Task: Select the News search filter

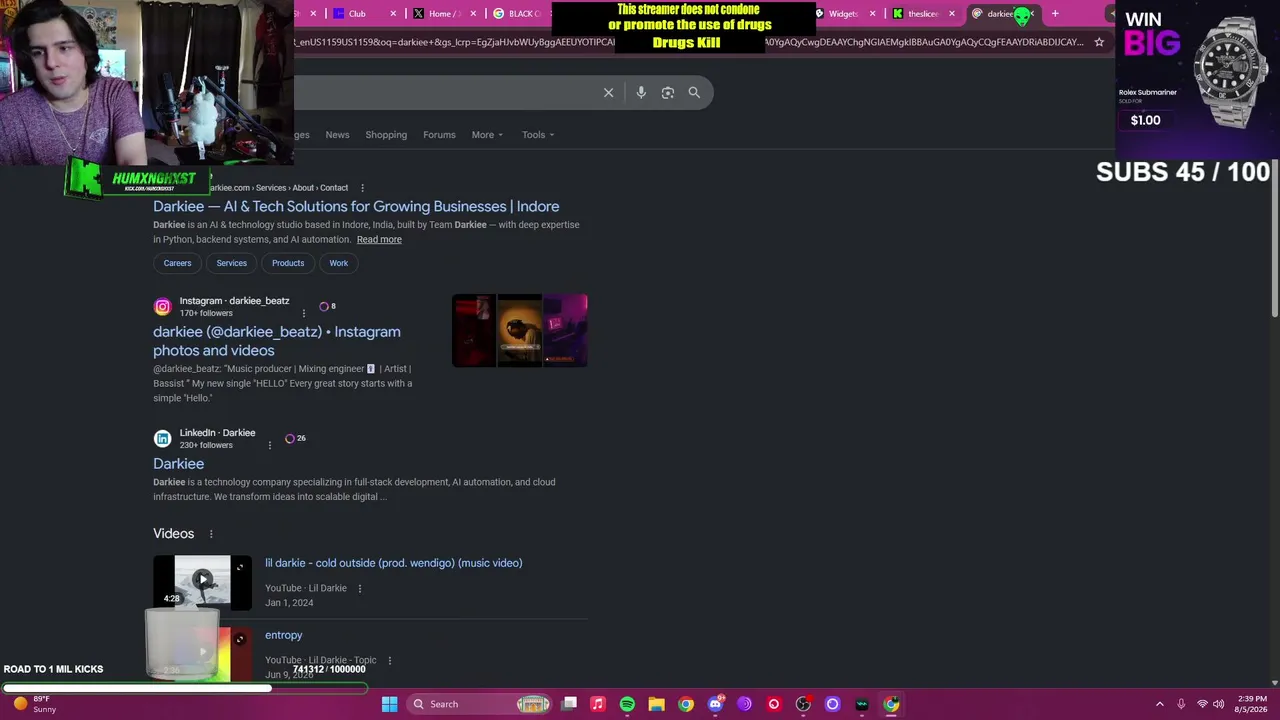Action: (x=337, y=135)
